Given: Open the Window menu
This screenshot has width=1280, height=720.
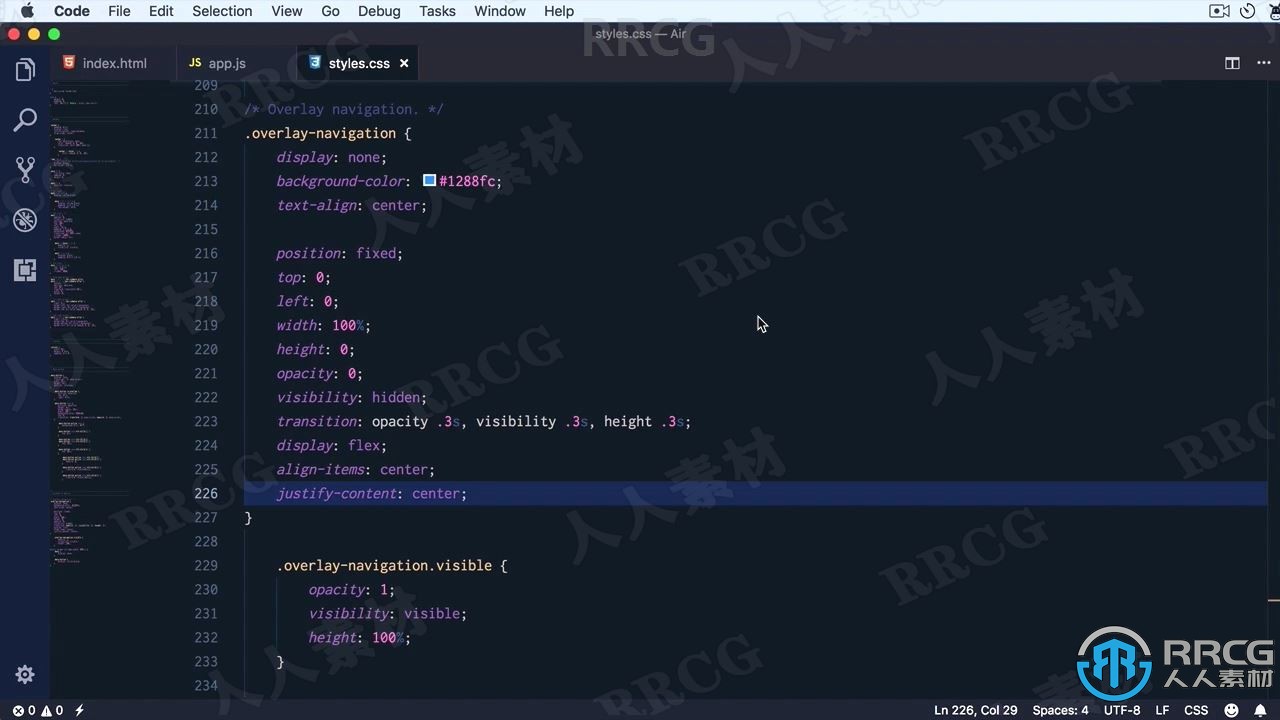Looking at the screenshot, I should (500, 11).
